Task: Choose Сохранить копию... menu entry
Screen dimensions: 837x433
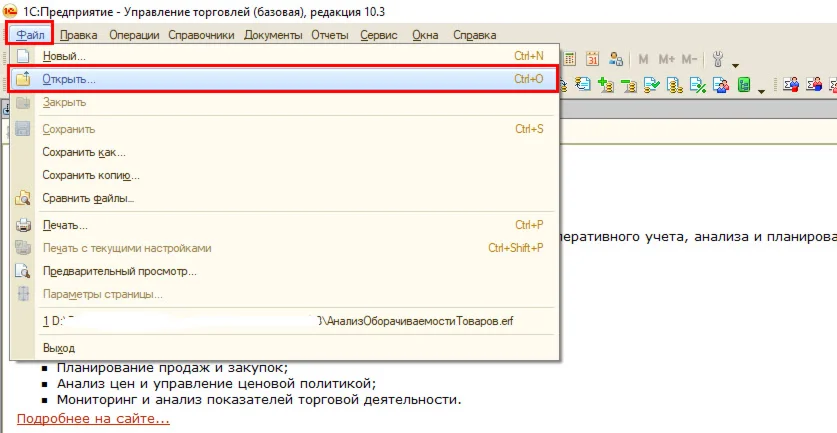Action: point(285,175)
